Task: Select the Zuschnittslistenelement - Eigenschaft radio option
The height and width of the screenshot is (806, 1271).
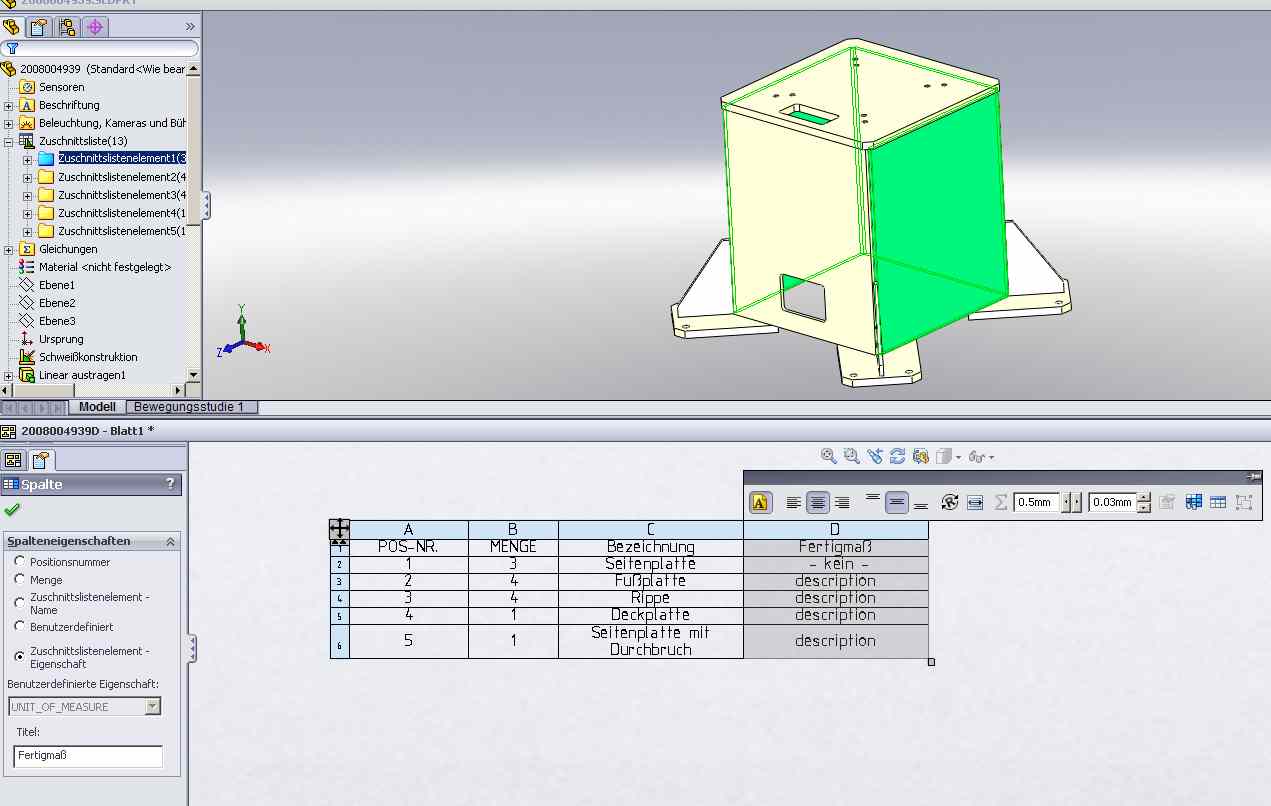Action: click(x=19, y=656)
